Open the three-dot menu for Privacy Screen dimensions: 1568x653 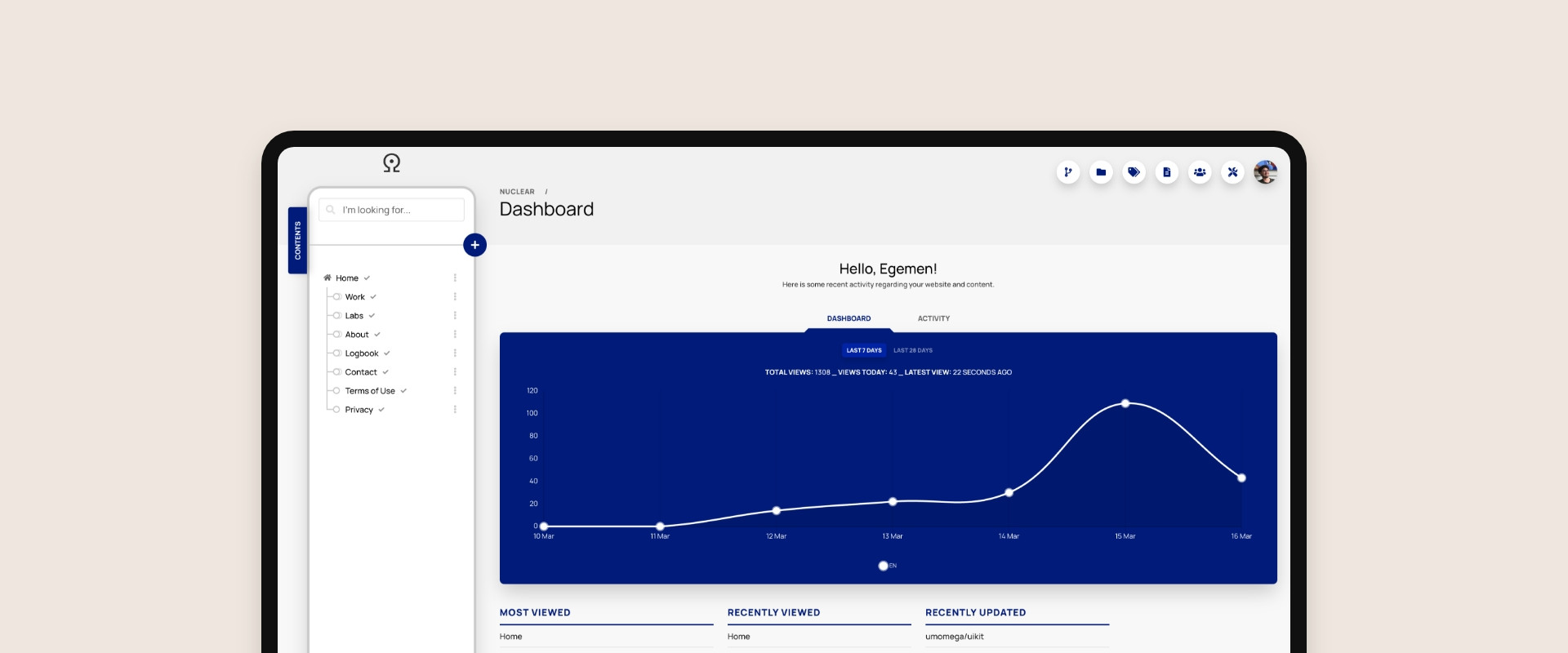click(x=455, y=410)
